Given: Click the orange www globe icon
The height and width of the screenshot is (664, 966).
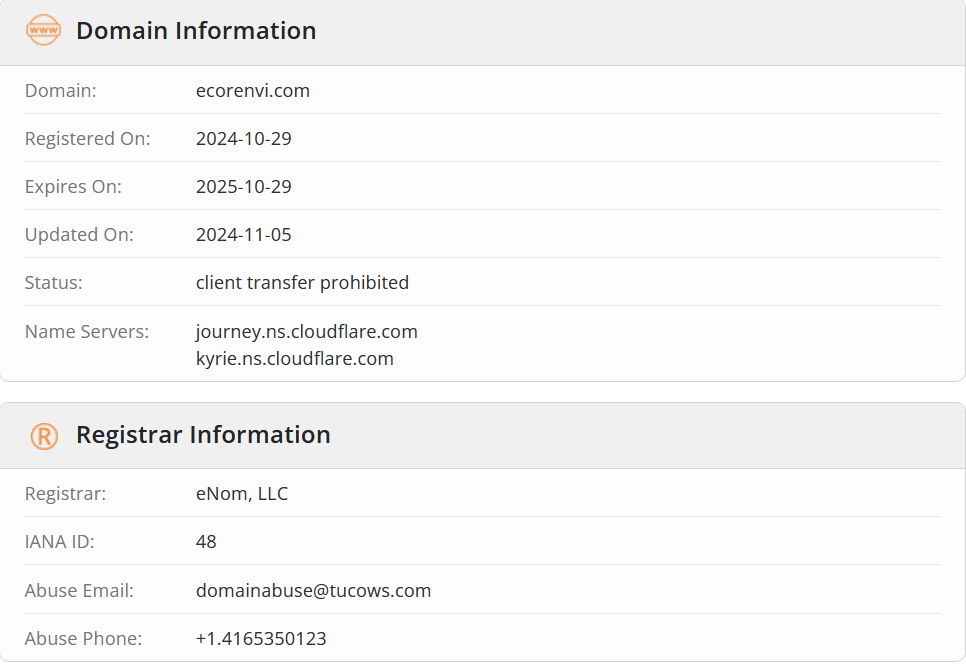Looking at the screenshot, I should pyautogui.click(x=43, y=30).
